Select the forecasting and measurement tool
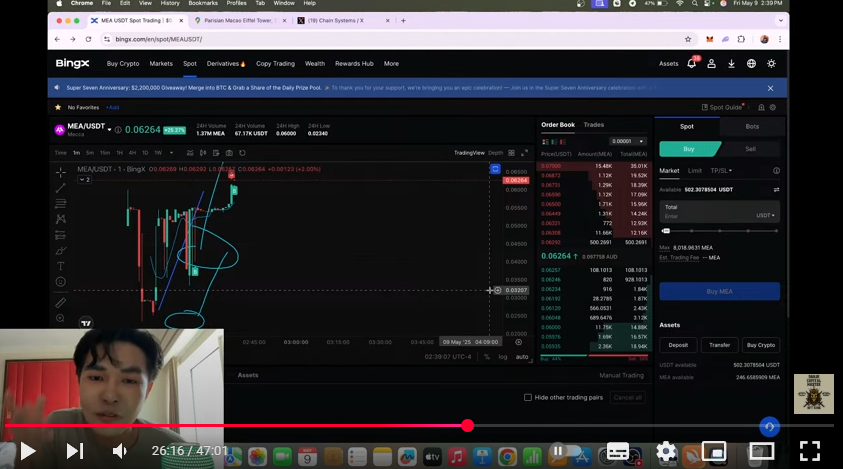The image size is (843, 469). pyautogui.click(x=61, y=235)
